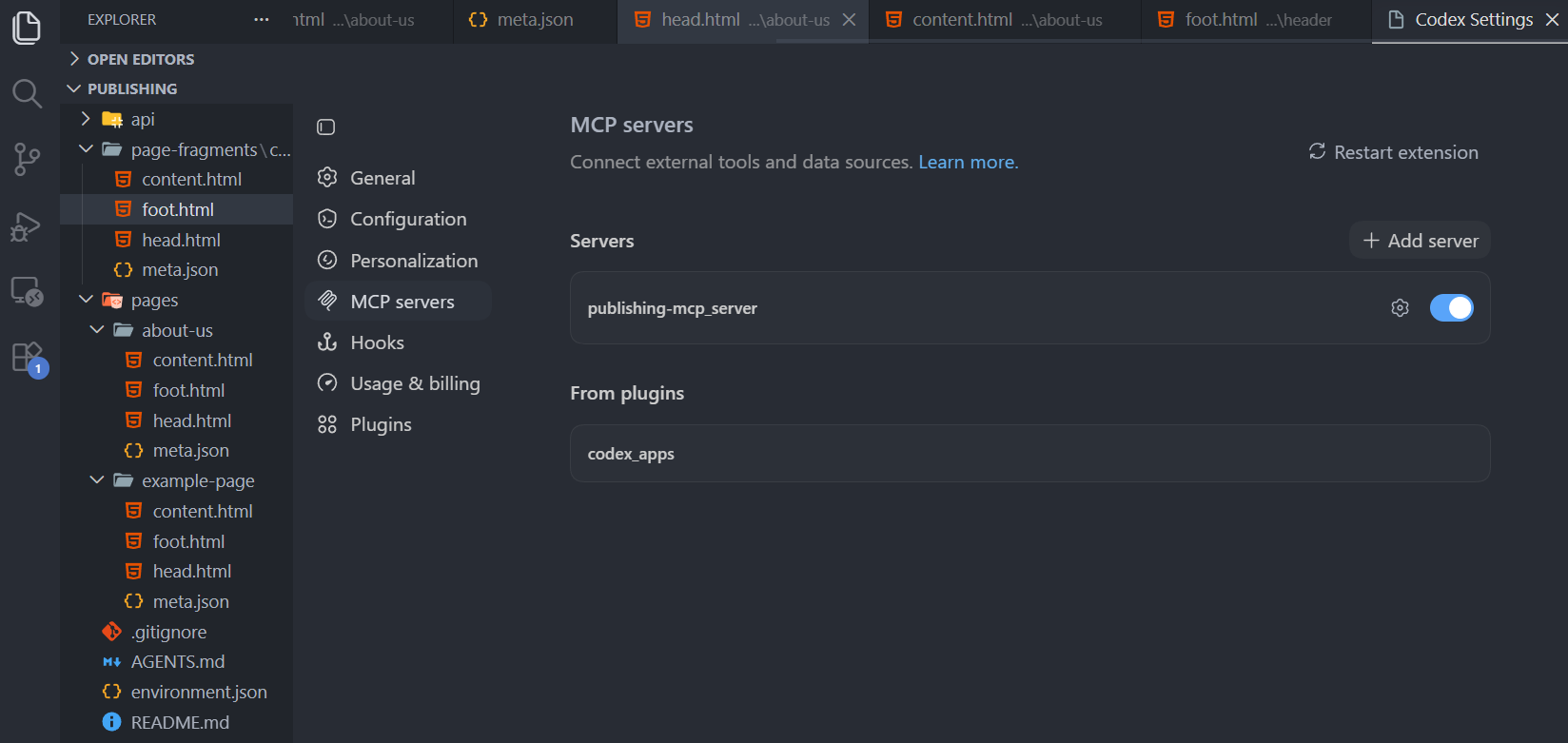Click the publishing-mcp_server name

click(673, 308)
